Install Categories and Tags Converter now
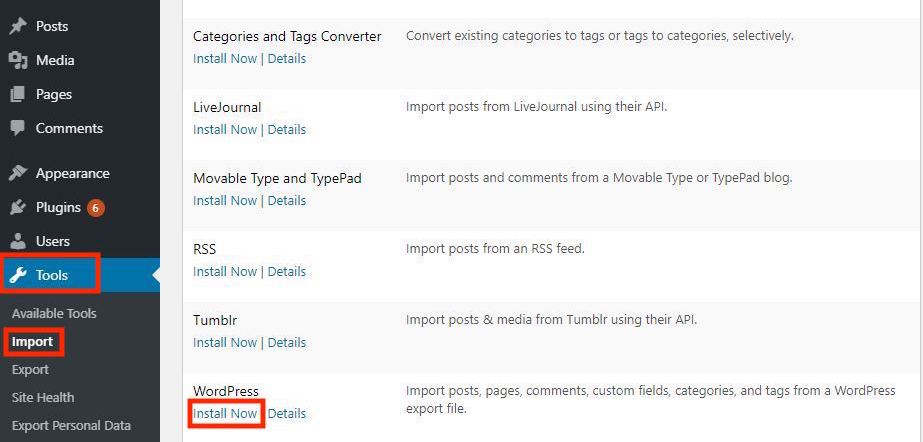 [x=225, y=58]
